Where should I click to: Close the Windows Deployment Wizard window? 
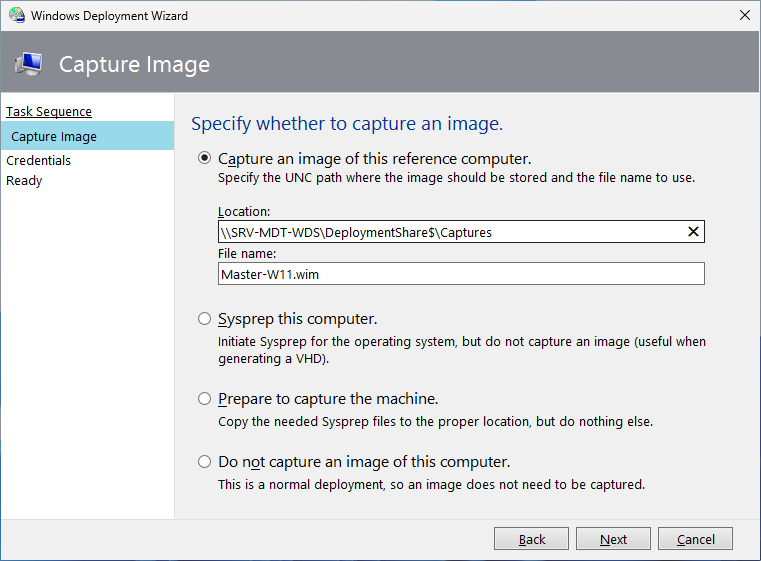click(744, 16)
